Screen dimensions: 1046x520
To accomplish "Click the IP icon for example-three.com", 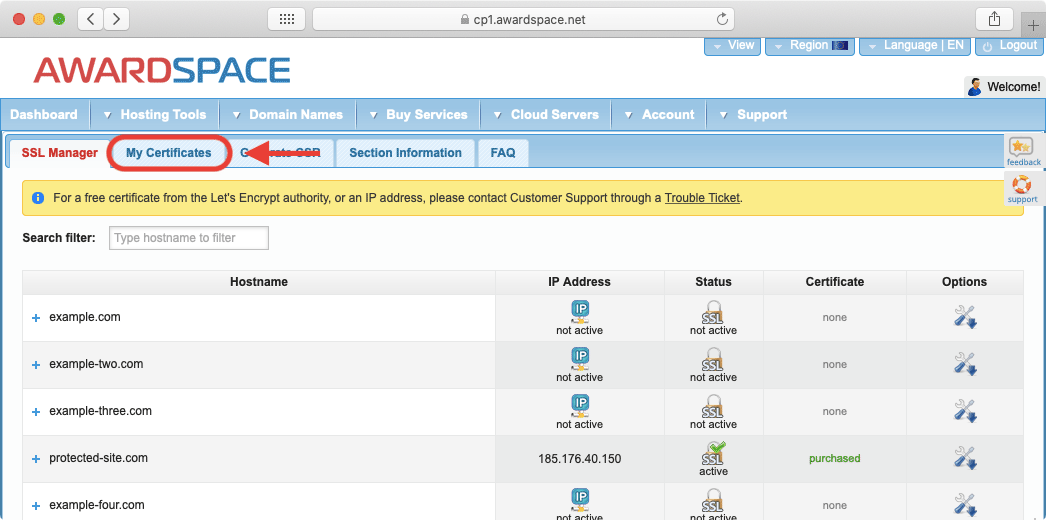I will pyautogui.click(x=580, y=404).
